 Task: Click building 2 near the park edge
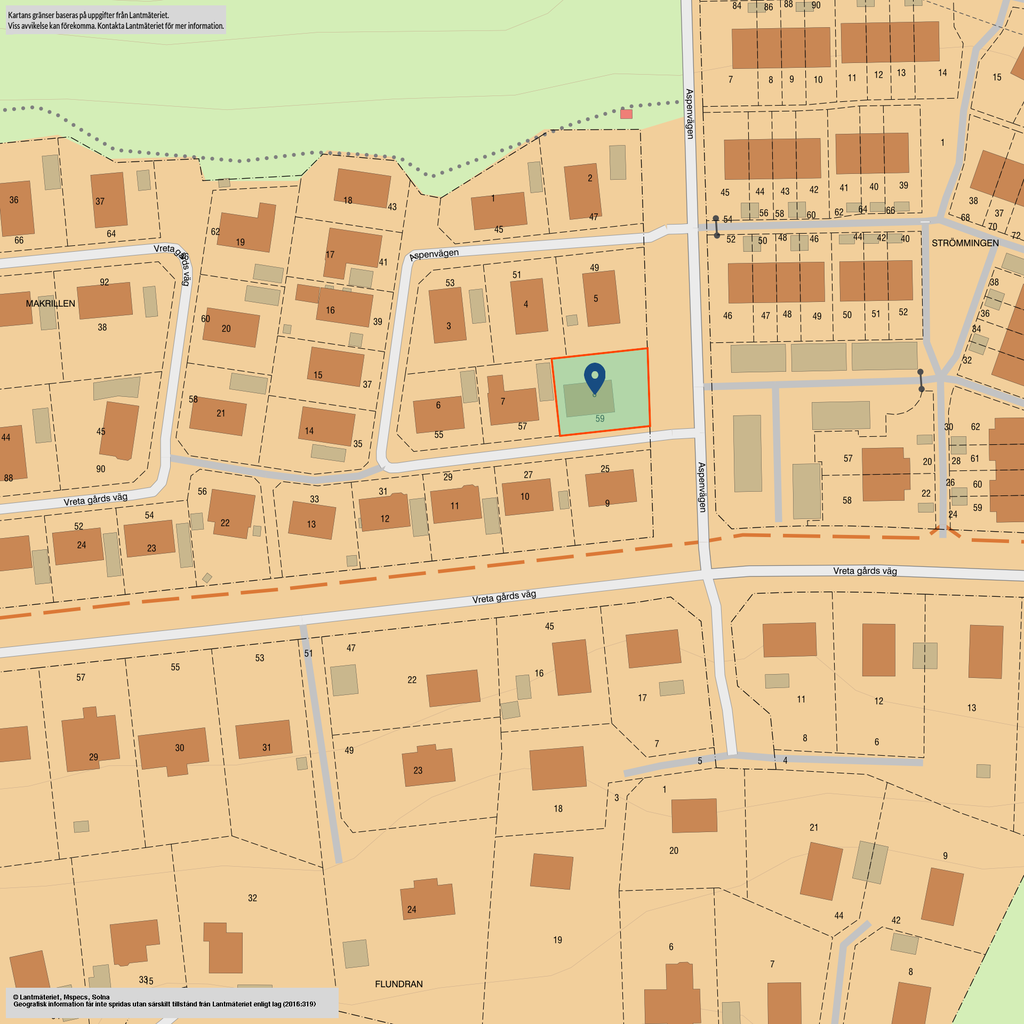click(582, 191)
